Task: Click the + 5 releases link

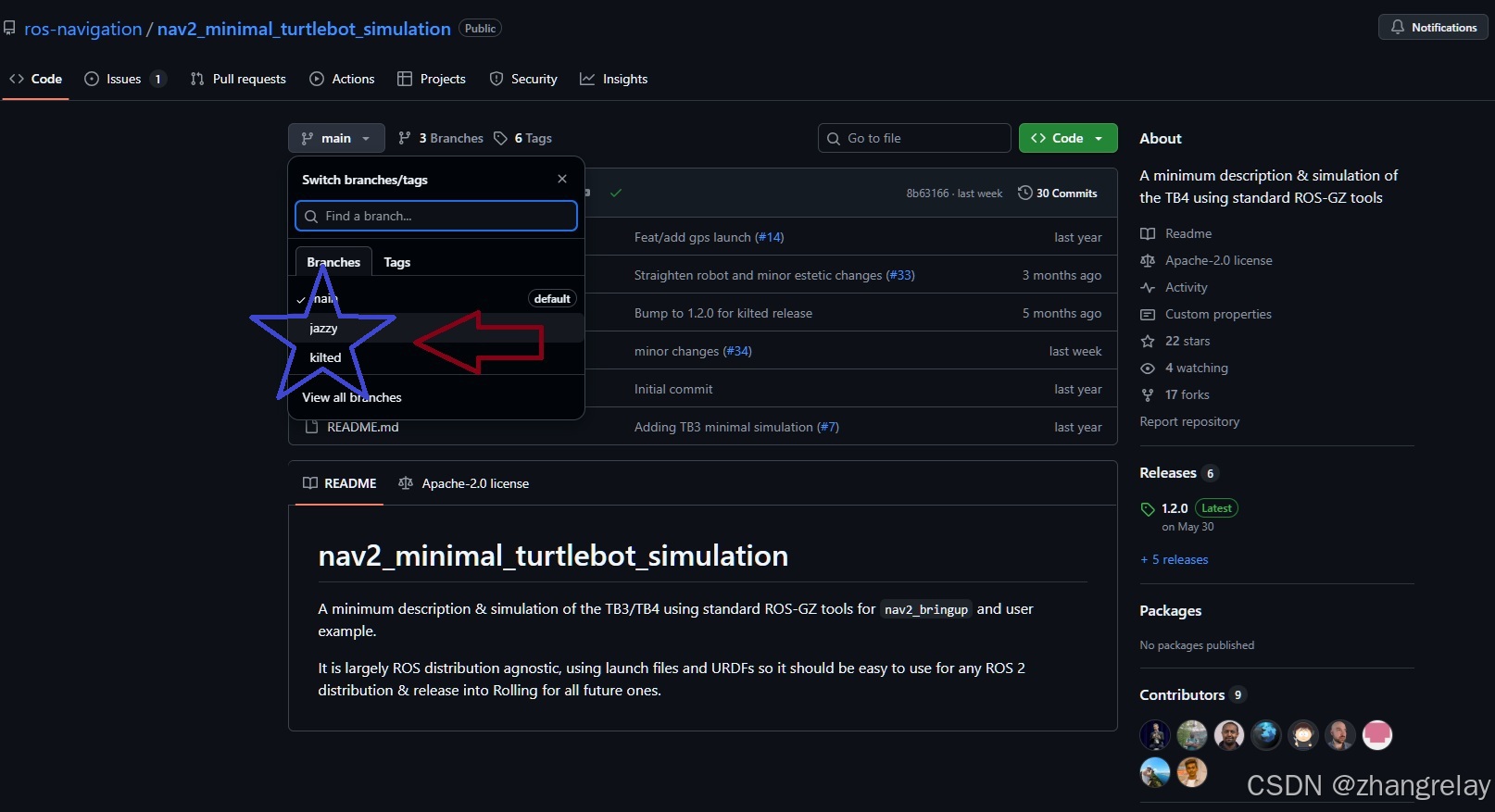Action: click(x=1175, y=559)
